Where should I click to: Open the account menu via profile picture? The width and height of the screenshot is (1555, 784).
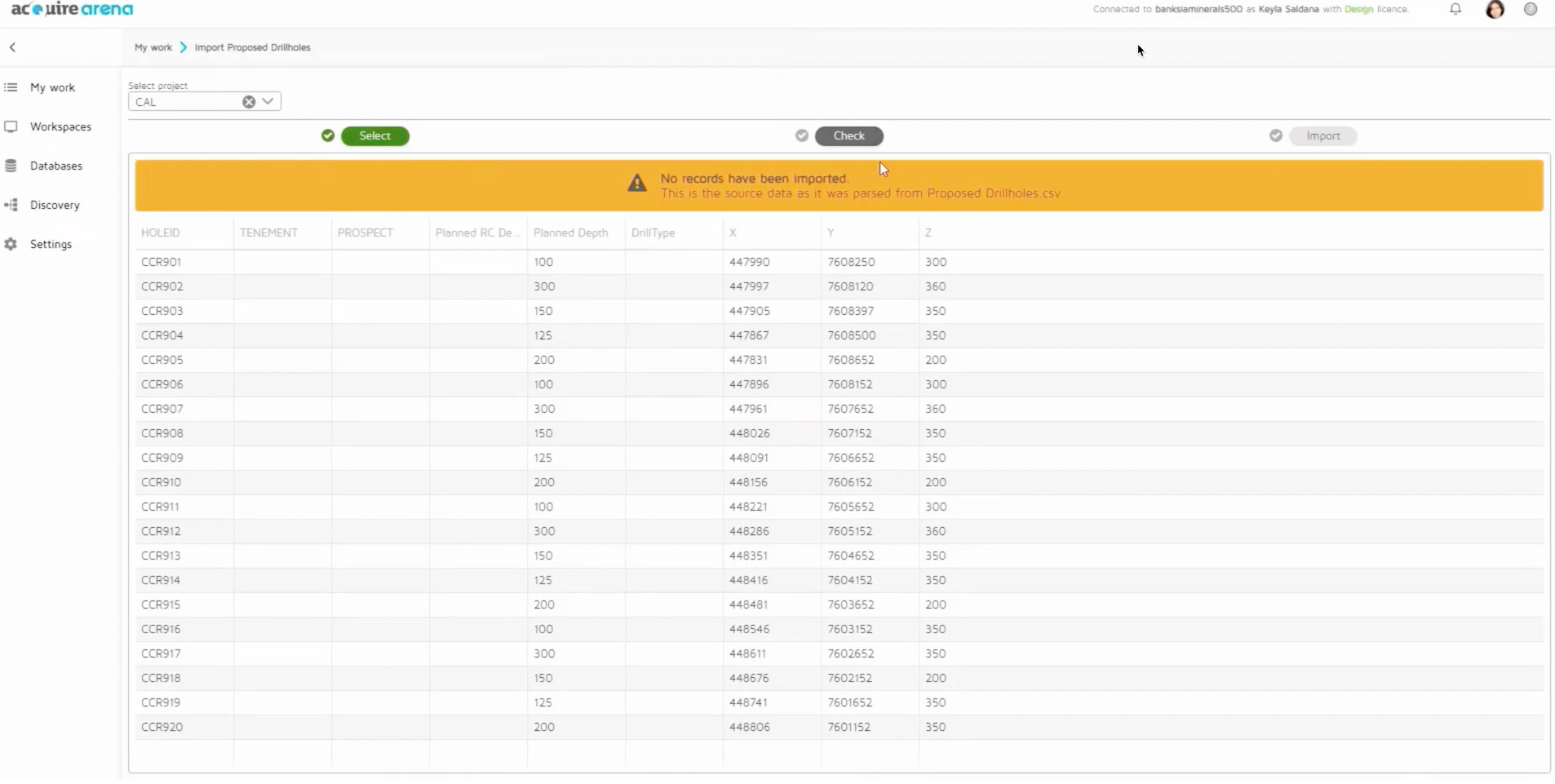(x=1496, y=9)
